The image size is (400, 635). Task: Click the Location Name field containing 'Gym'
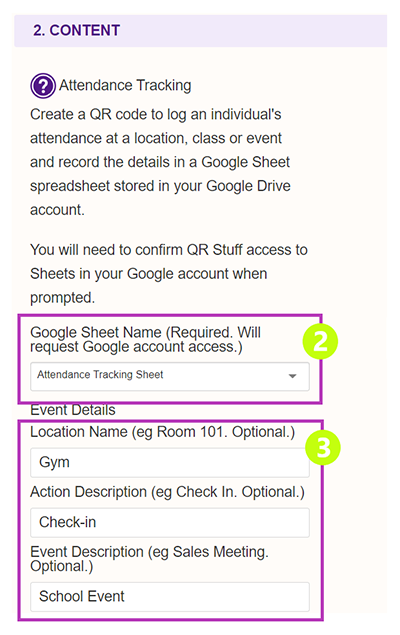coord(170,462)
